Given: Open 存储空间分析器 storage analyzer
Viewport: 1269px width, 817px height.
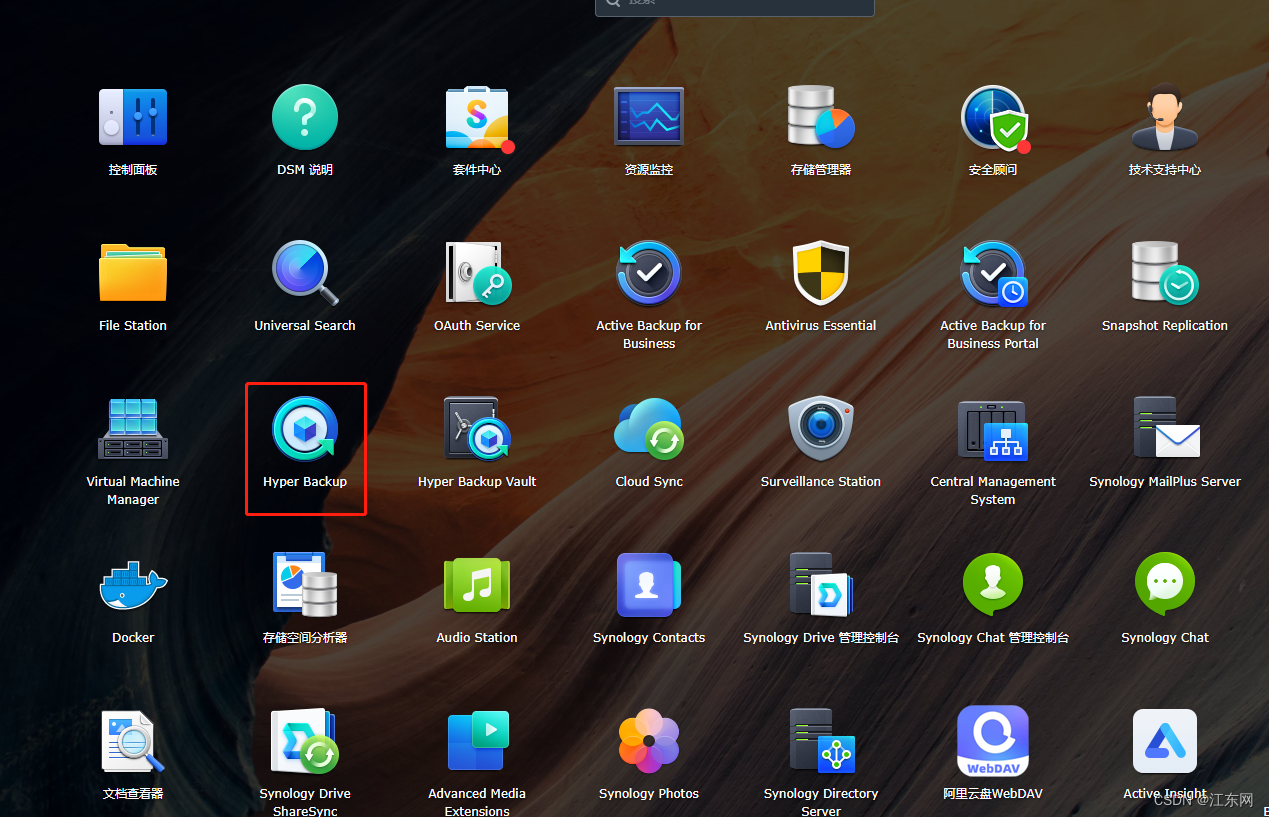Looking at the screenshot, I should click(x=305, y=585).
